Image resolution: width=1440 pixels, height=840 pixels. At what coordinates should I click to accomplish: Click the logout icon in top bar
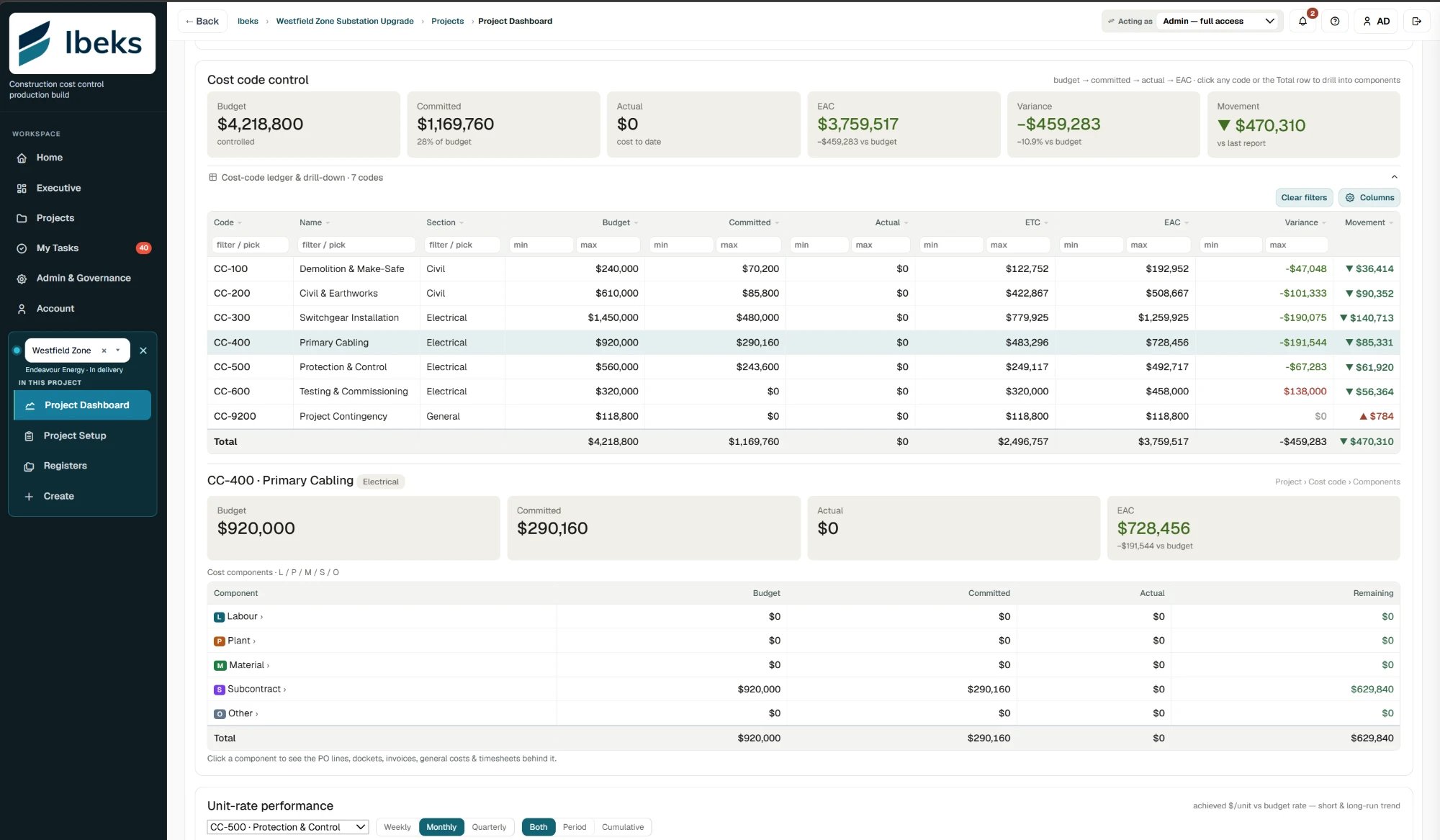pyautogui.click(x=1416, y=21)
